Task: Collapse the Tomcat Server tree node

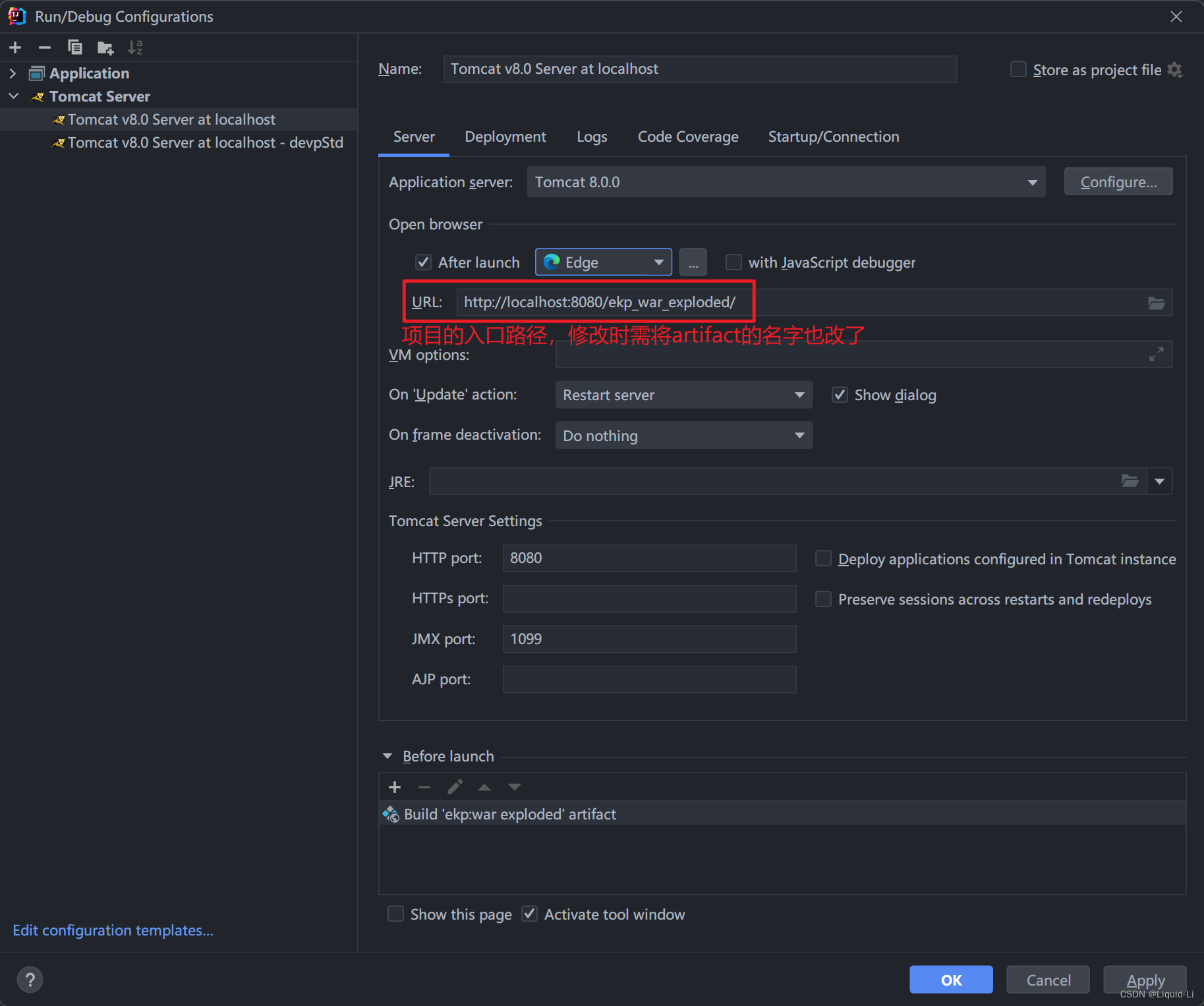Action: click(x=13, y=96)
